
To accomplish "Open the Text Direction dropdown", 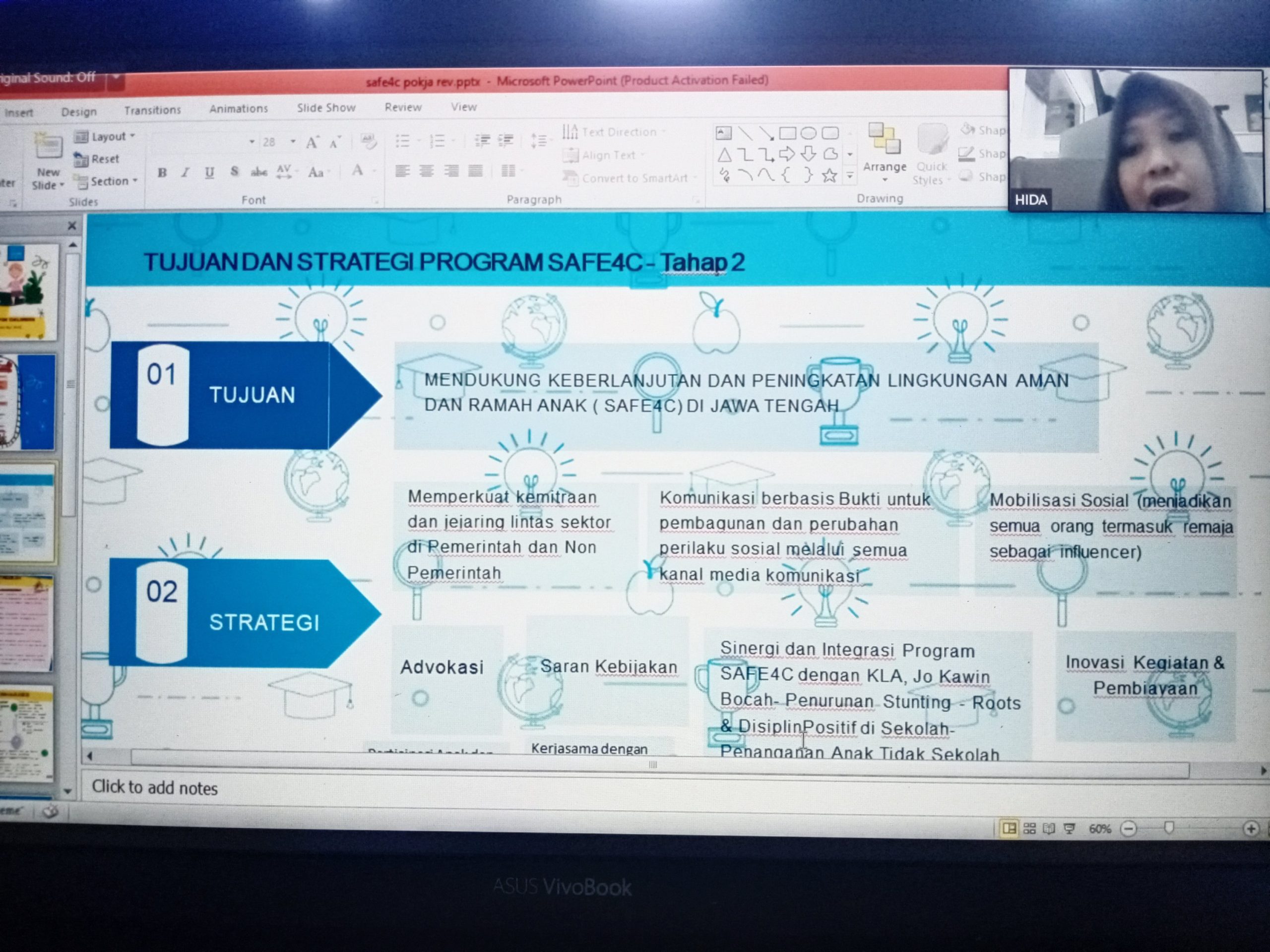I will 614,132.
